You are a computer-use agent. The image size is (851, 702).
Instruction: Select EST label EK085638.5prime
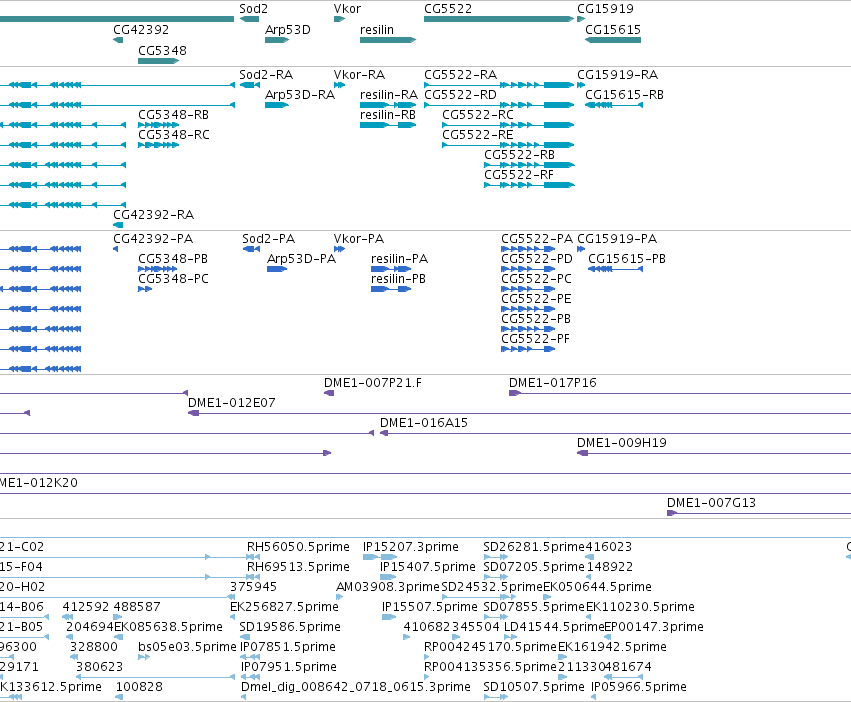169,627
